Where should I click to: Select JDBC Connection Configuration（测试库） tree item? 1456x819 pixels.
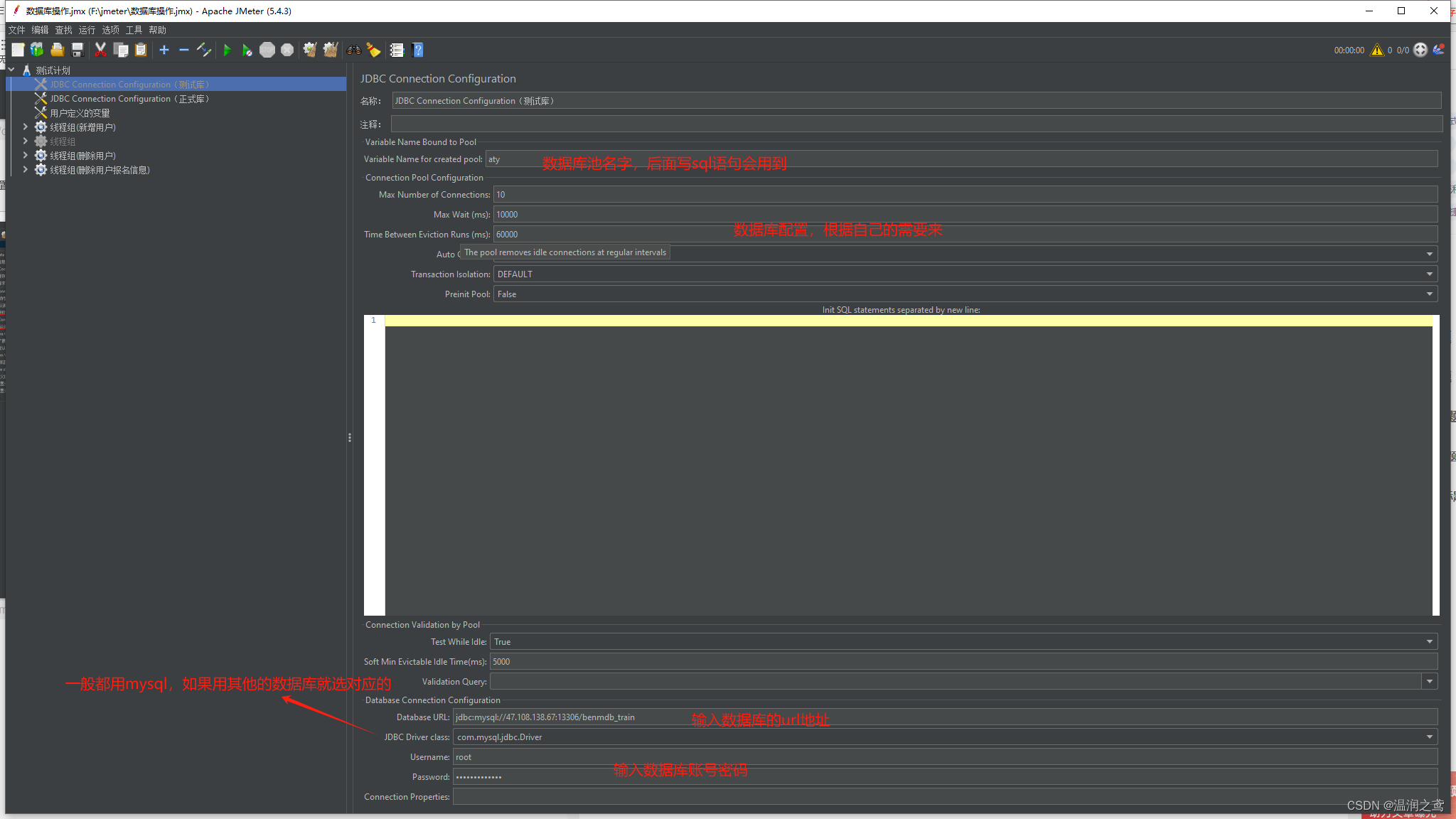[129, 84]
